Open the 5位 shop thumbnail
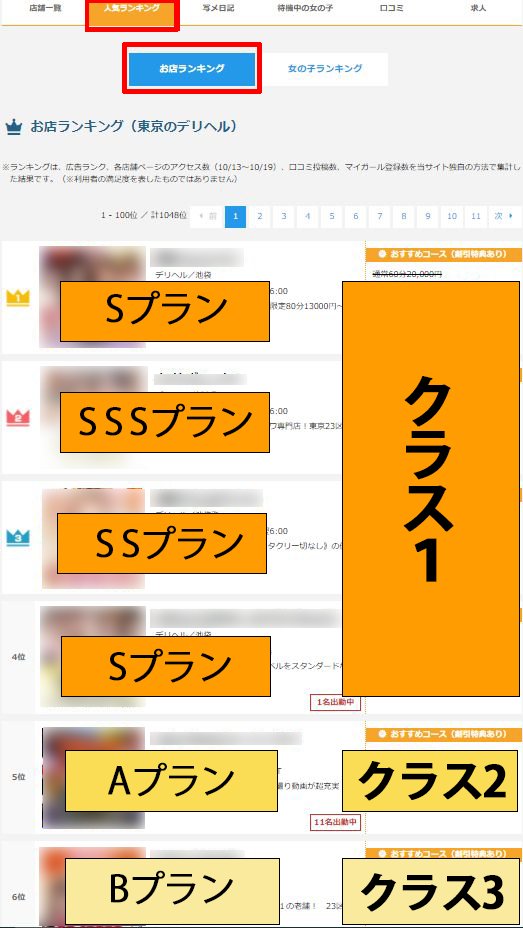 point(93,778)
